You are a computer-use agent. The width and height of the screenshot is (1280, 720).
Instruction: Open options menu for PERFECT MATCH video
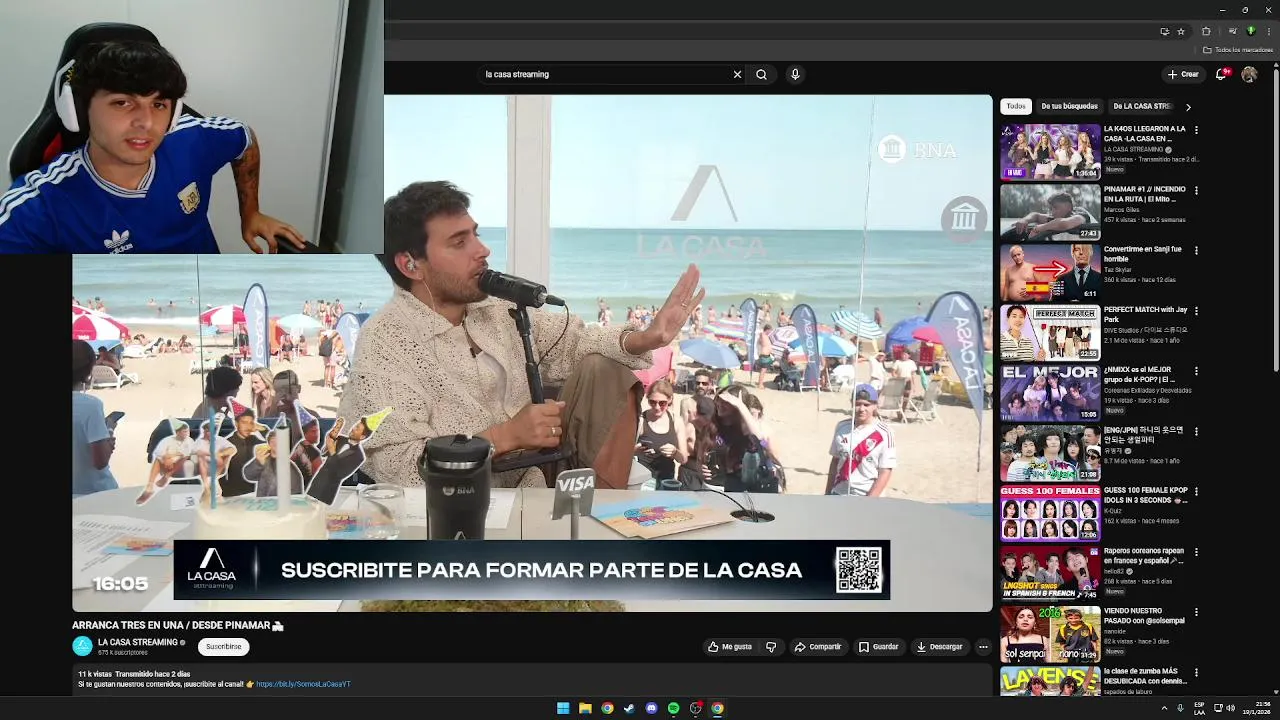[x=1196, y=311]
